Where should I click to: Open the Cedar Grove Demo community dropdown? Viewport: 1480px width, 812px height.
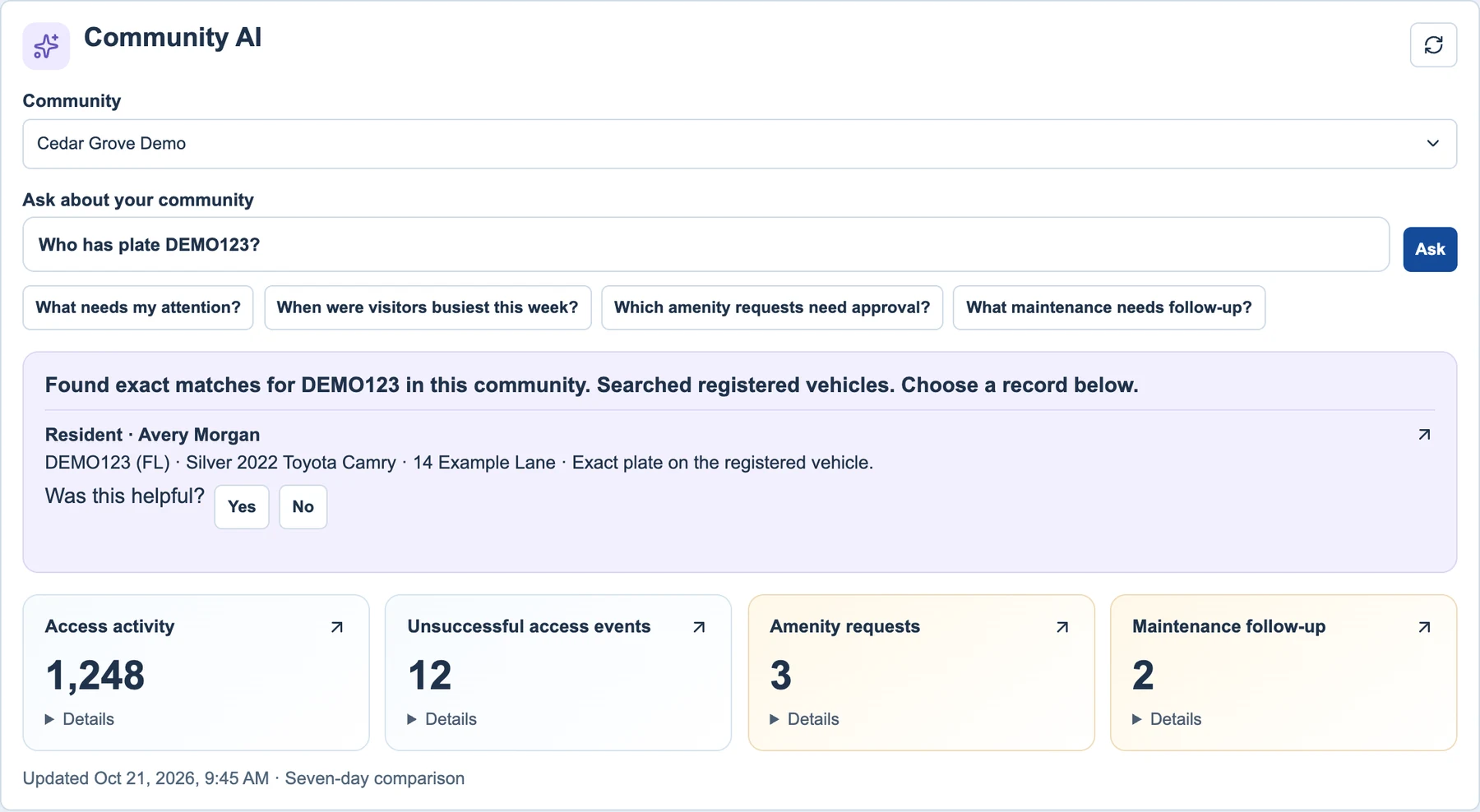coord(739,144)
